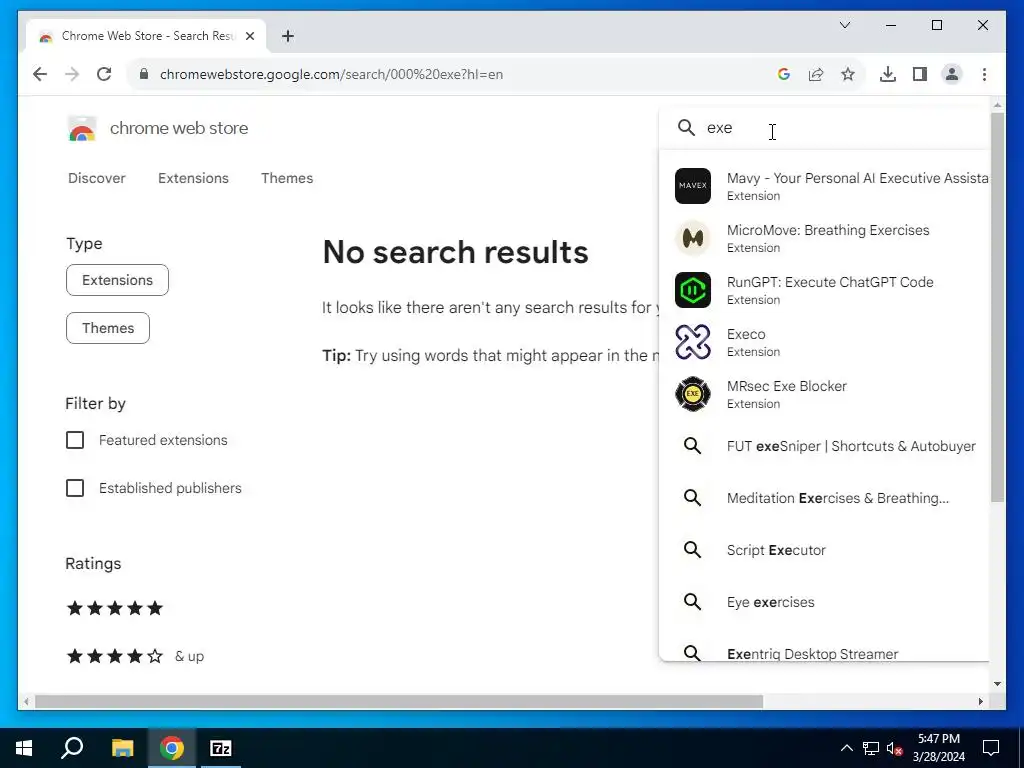Open RunGPT: Execute ChatGPT Code result
The height and width of the screenshot is (768, 1024).
pyautogui.click(x=824, y=290)
